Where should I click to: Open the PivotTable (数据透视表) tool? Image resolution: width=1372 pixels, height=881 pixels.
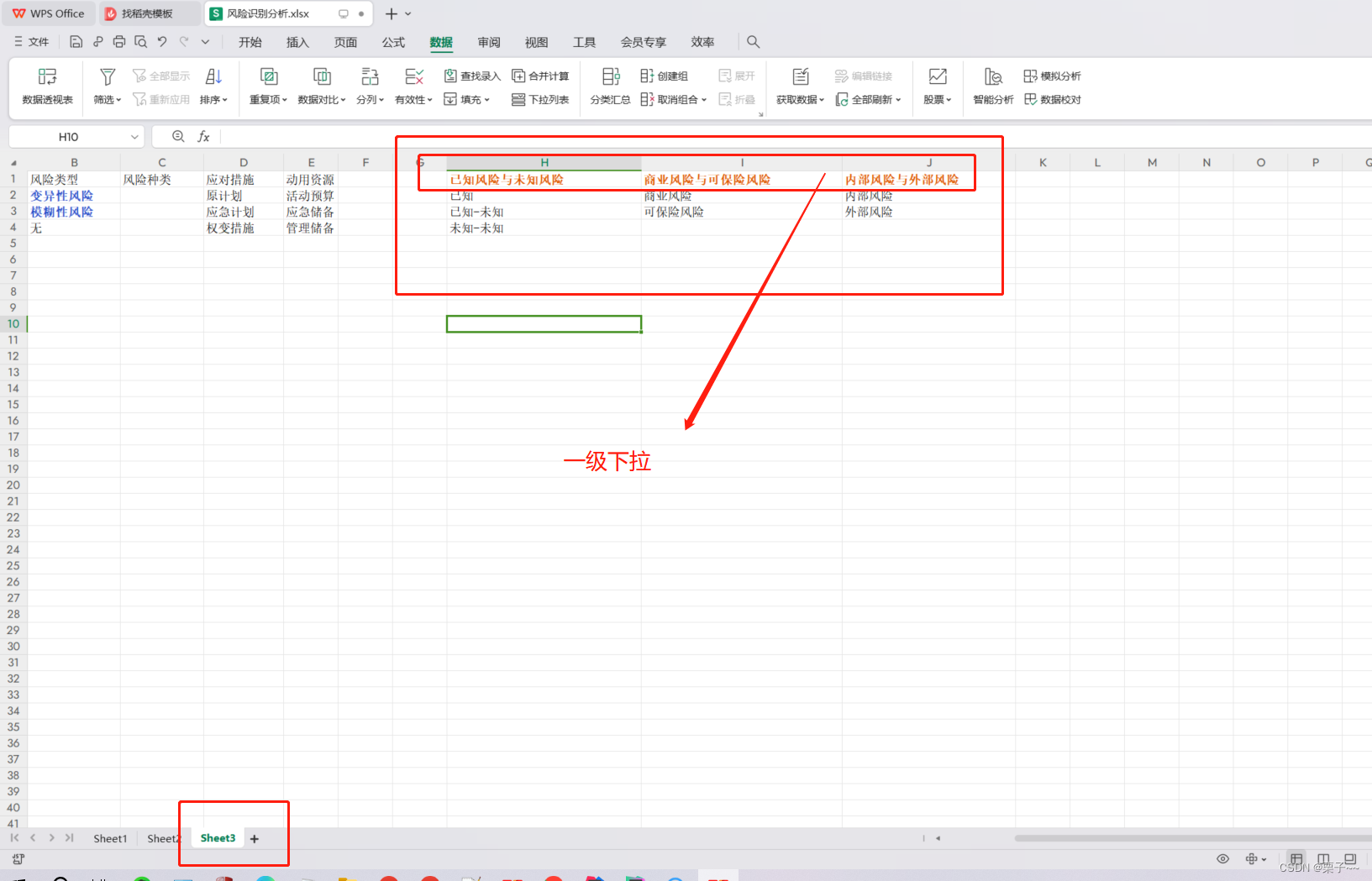[x=47, y=87]
